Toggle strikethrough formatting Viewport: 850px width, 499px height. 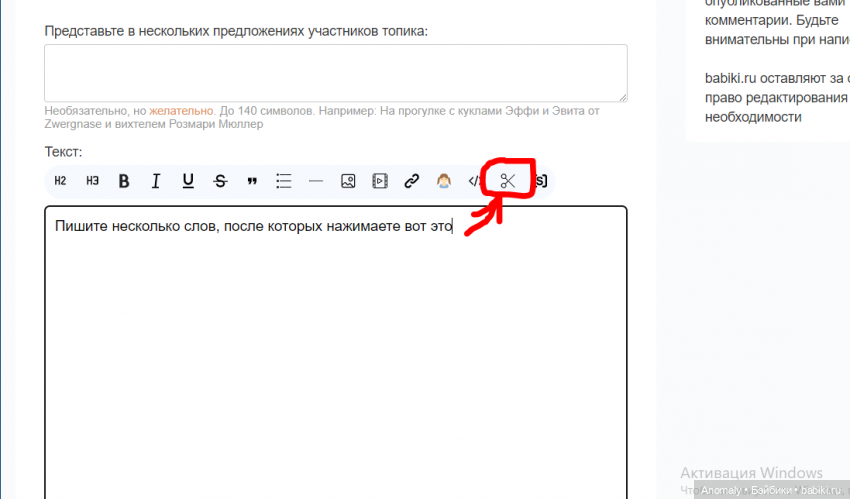tap(220, 181)
